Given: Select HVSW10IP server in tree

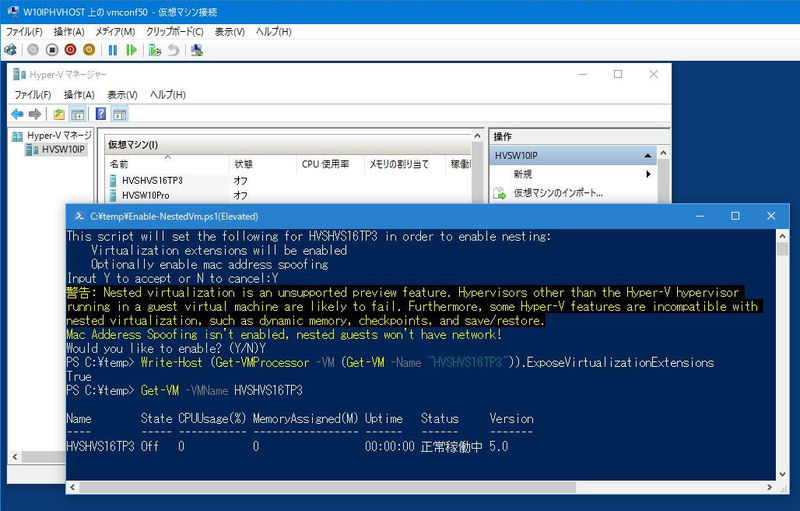Looking at the screenshot, I should [56, 149].
